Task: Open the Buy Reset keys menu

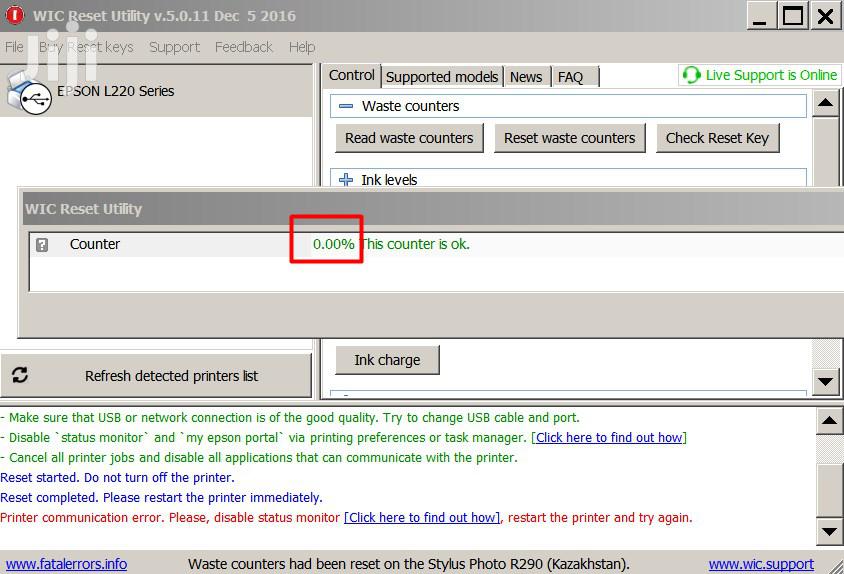Action: coord(86,47)
